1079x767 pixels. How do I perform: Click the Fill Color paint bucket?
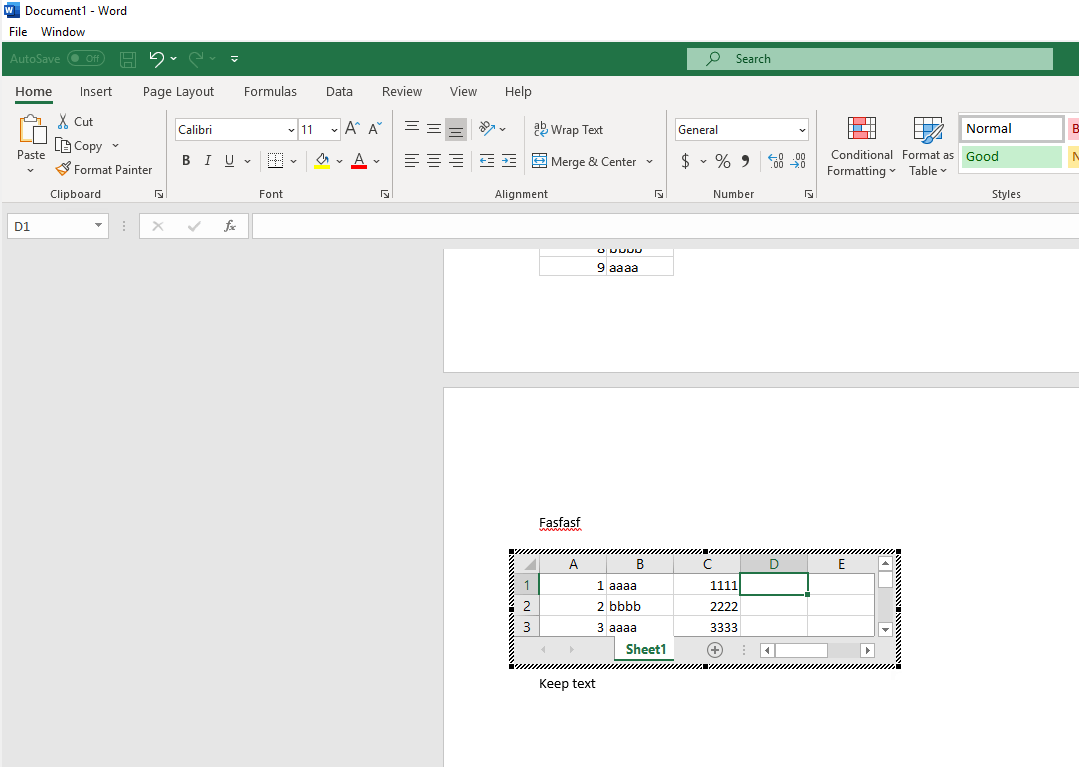[322, 161]
